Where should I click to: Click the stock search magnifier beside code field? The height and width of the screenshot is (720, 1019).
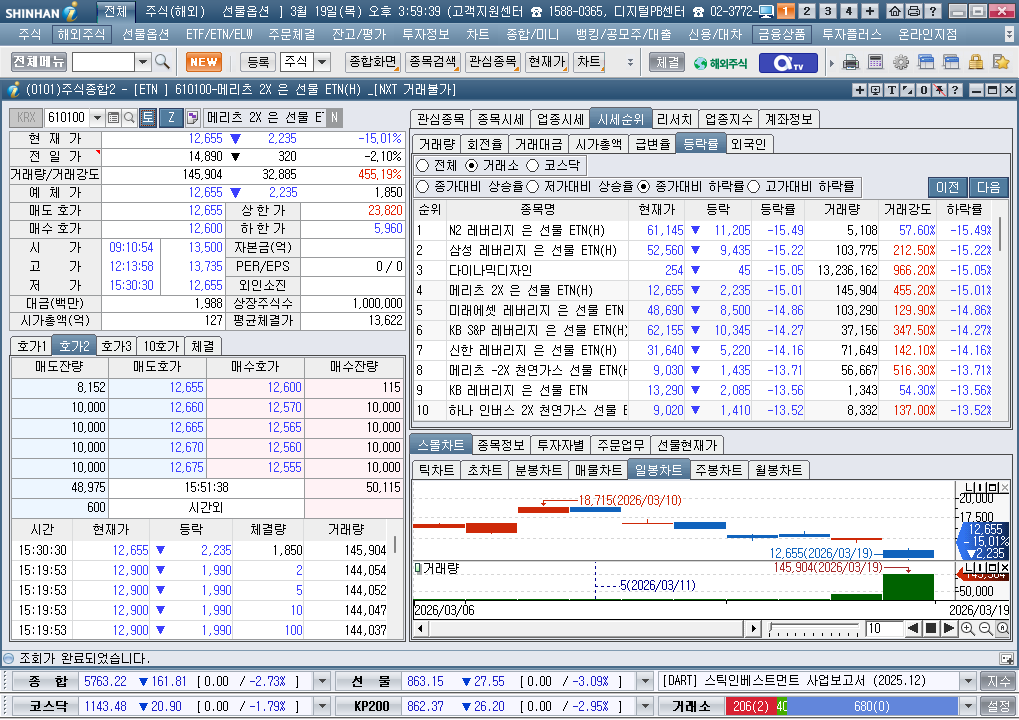(129, 118)
